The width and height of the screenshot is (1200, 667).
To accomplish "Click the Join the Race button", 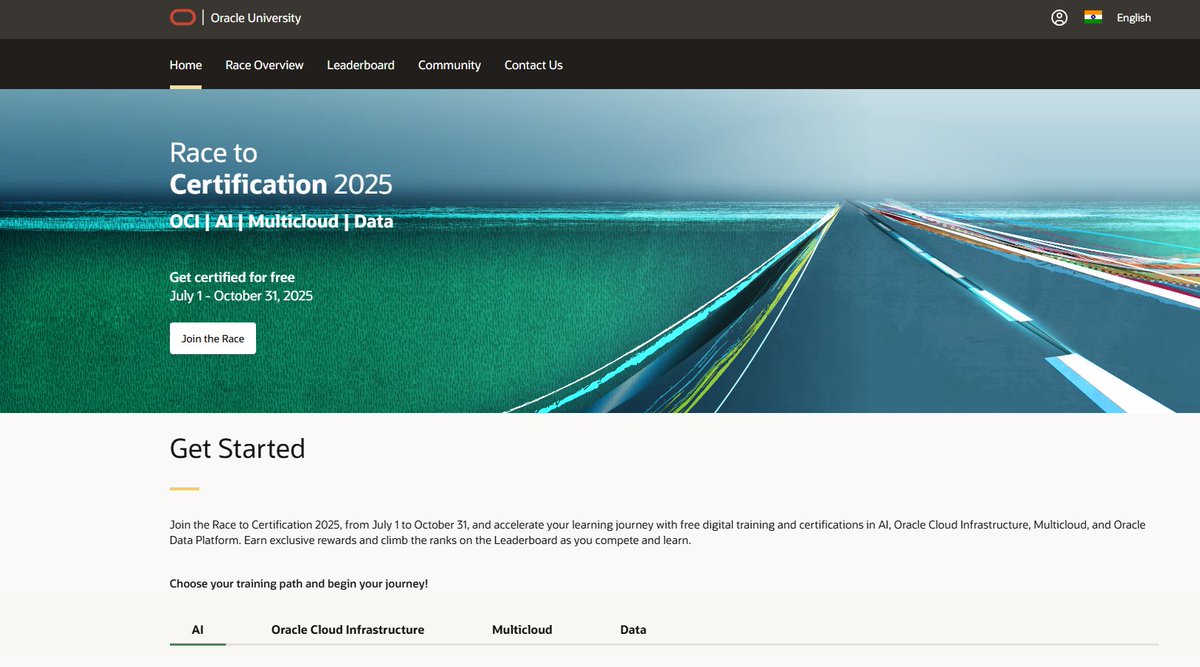I will click(213, 338).
